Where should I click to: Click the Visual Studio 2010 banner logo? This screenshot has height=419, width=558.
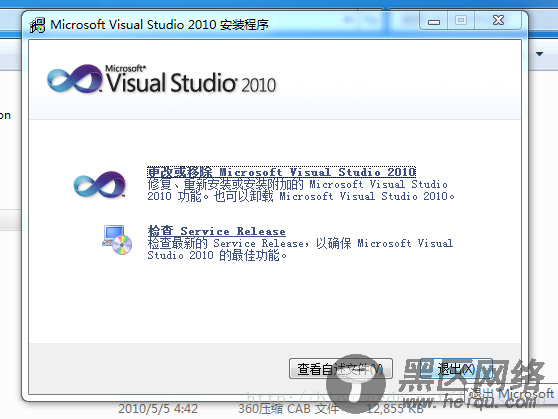click(x=162, y=79)
